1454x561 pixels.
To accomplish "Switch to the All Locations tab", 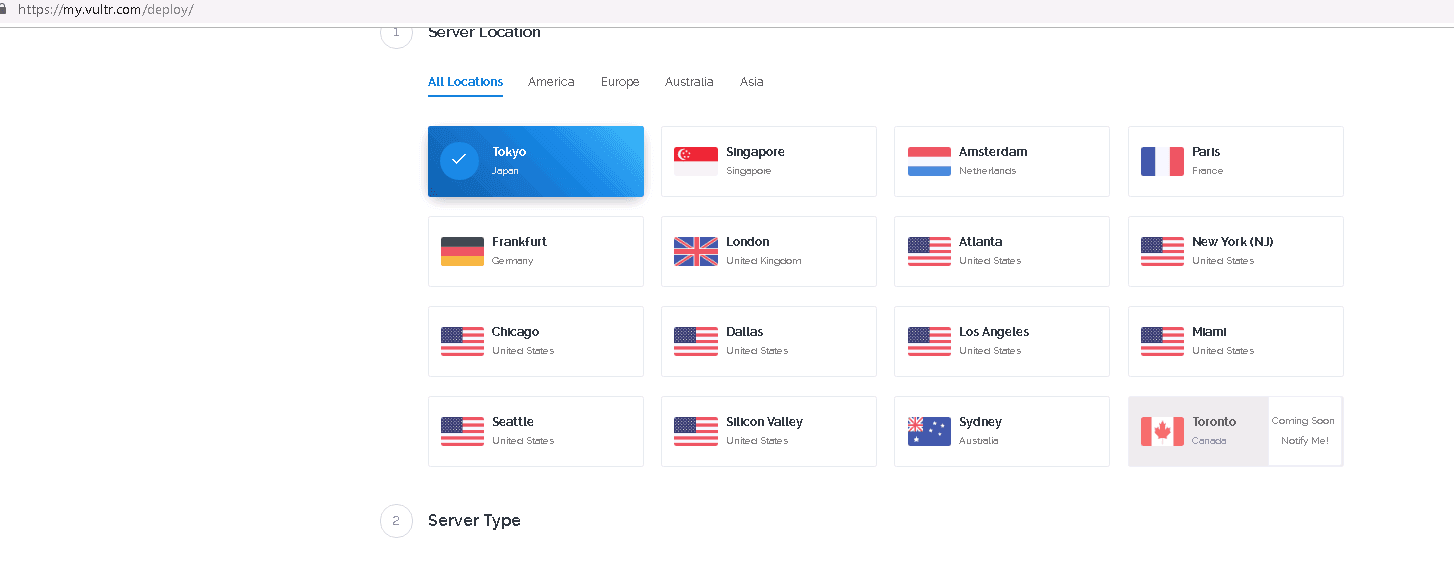I will click(x=465, y=82).
